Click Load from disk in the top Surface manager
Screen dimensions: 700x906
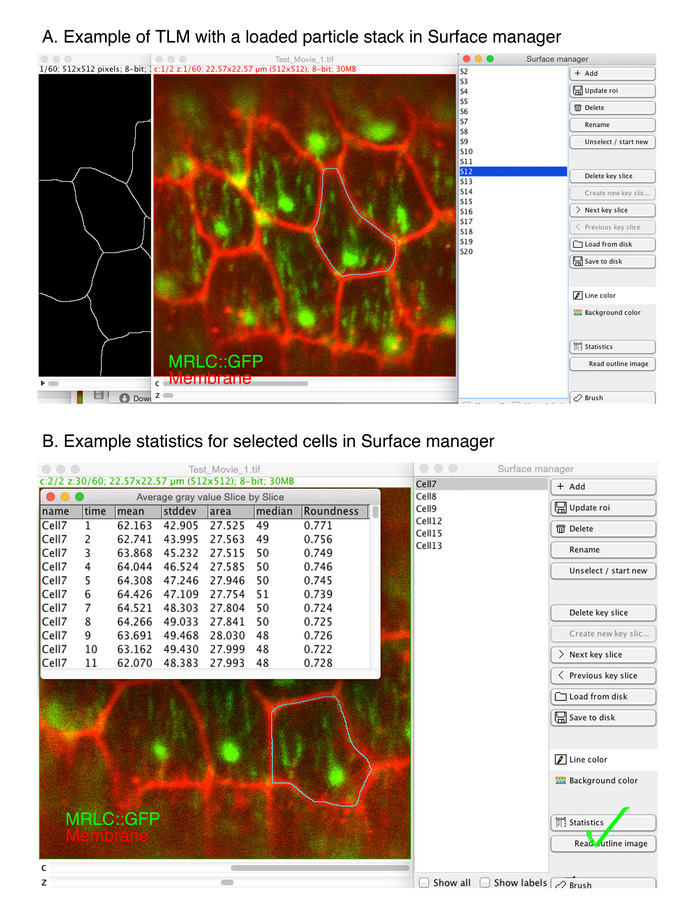pos(612,244)
